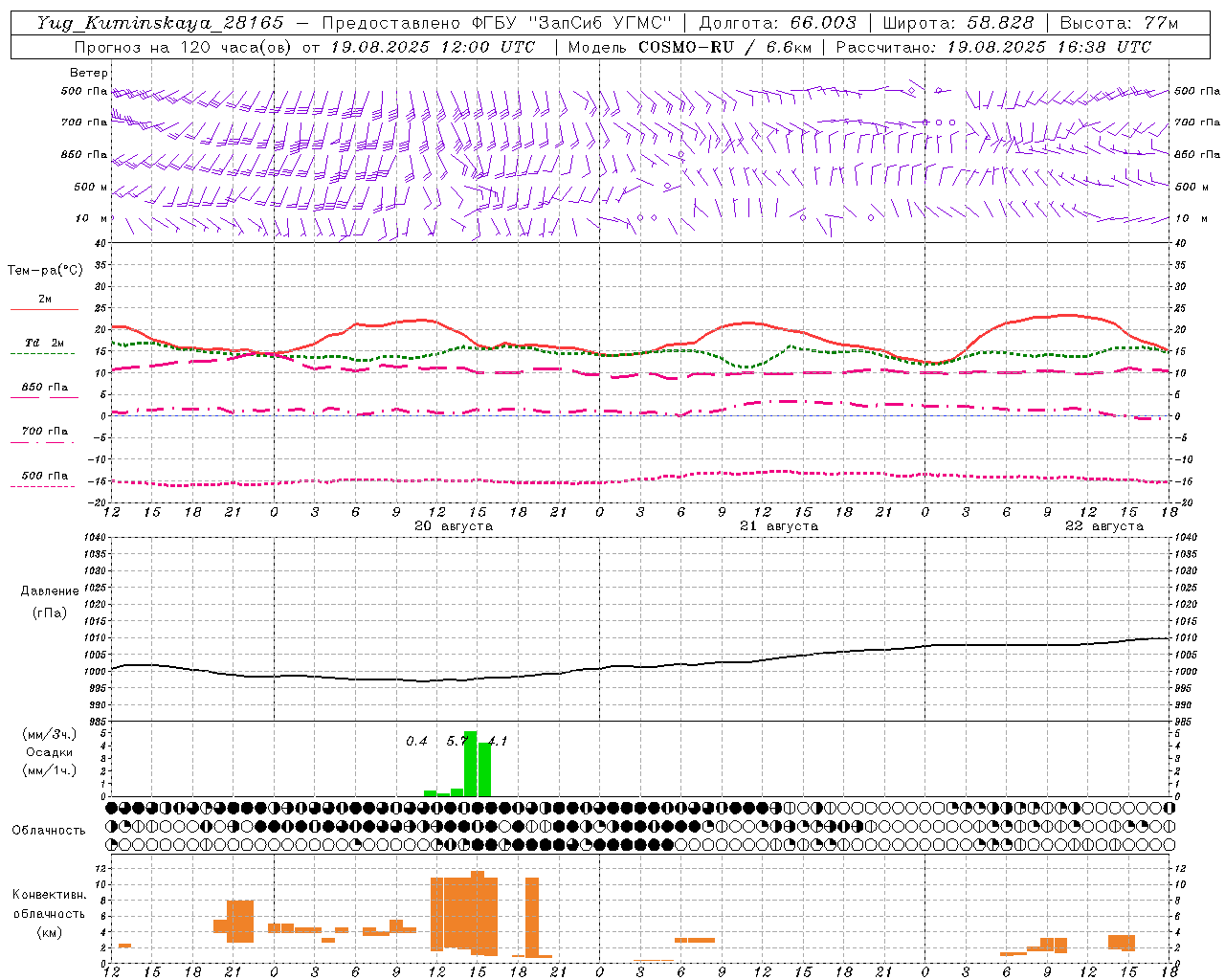
Task: Click the Давление pressure panel label
Action: (50, 591)
